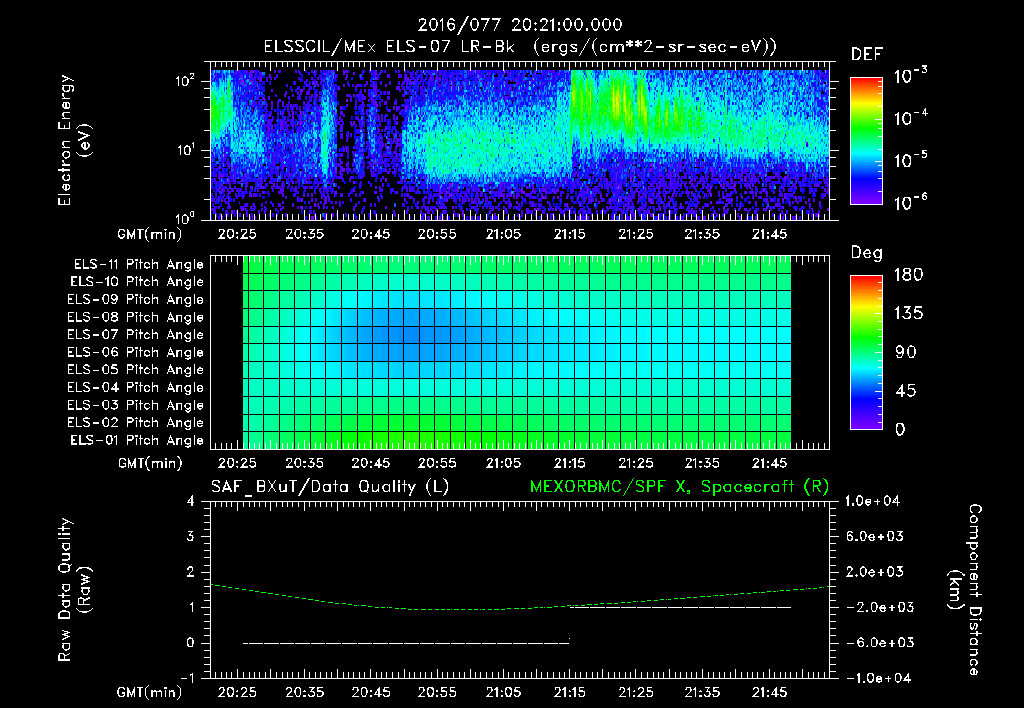
Task: Click the 1.0e+04 right axis value
Action: pyautogui.click(x=872, y=501)
